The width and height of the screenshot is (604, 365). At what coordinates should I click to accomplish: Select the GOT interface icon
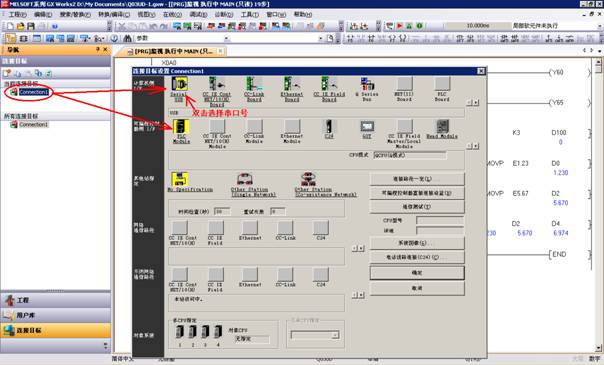pos(367,127)
